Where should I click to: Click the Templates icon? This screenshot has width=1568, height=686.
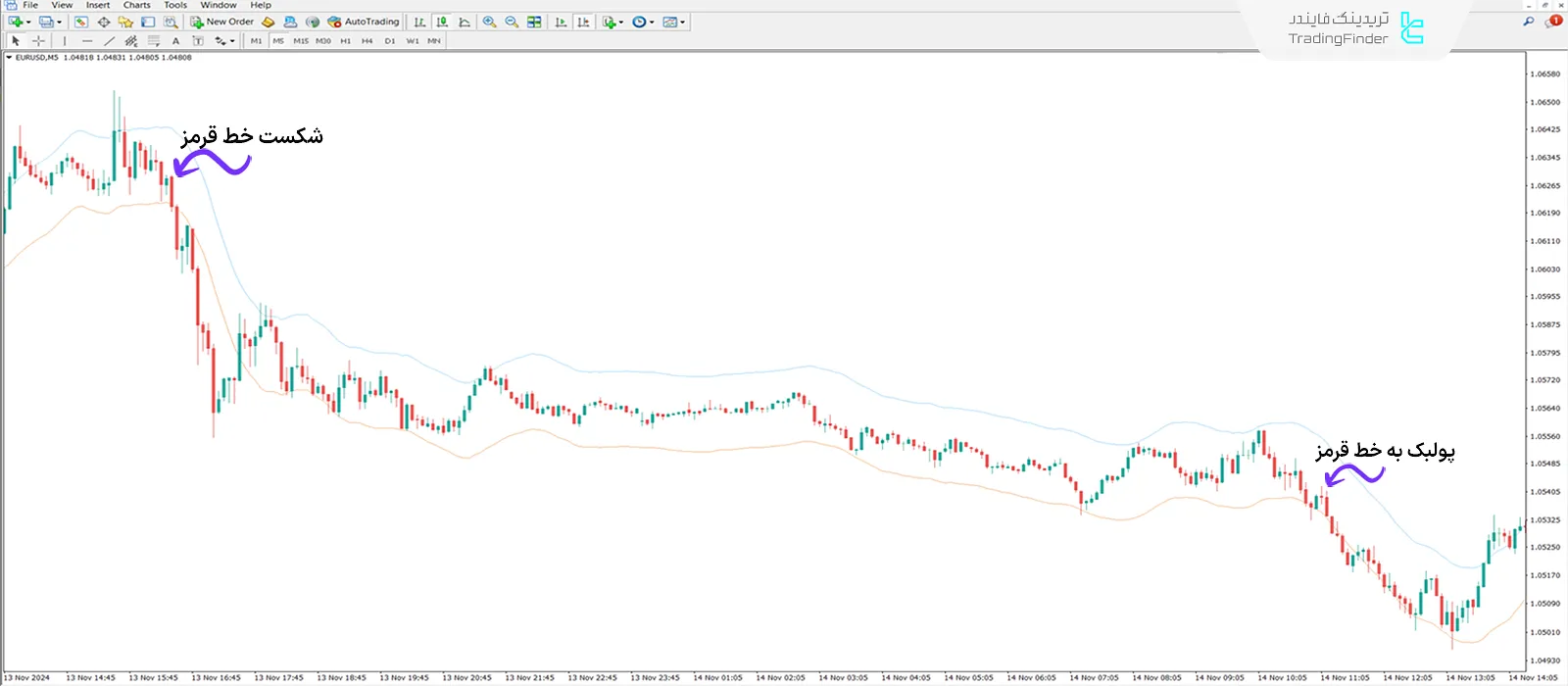coord(669,22)
